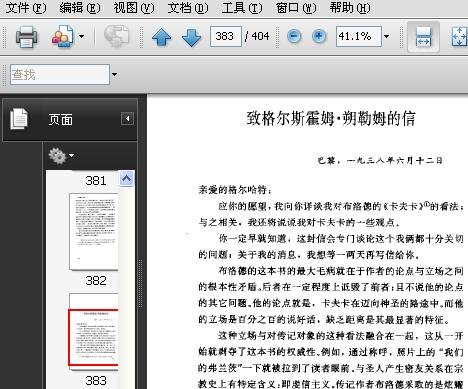Open the Pages panel gear options menu

pos(61,156)
